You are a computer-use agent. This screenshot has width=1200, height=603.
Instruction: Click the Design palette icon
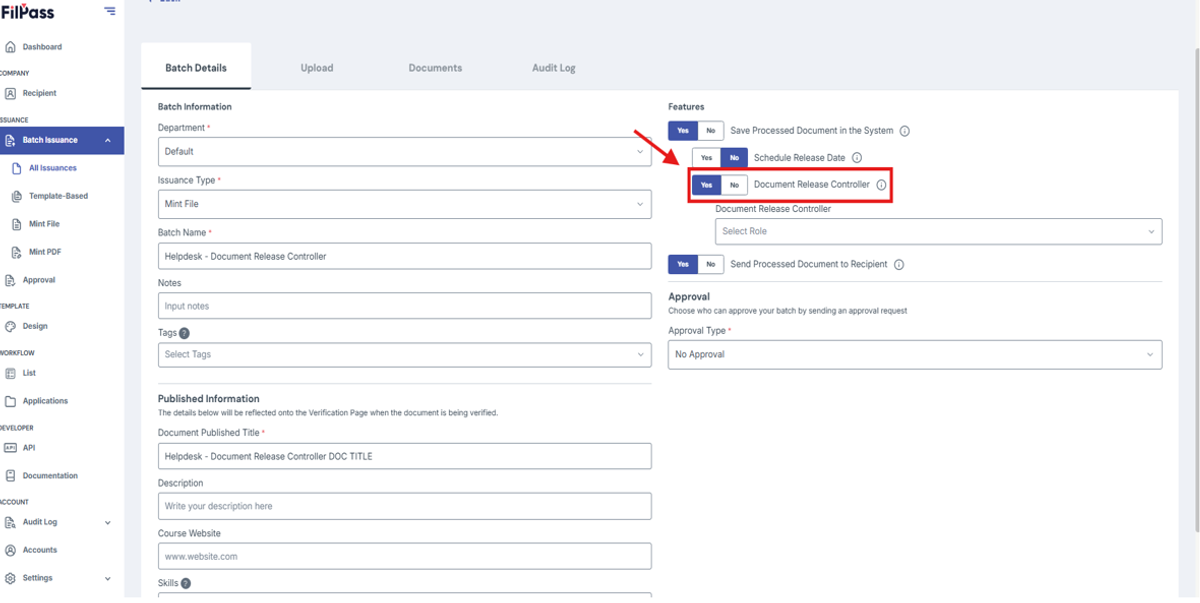10,326
